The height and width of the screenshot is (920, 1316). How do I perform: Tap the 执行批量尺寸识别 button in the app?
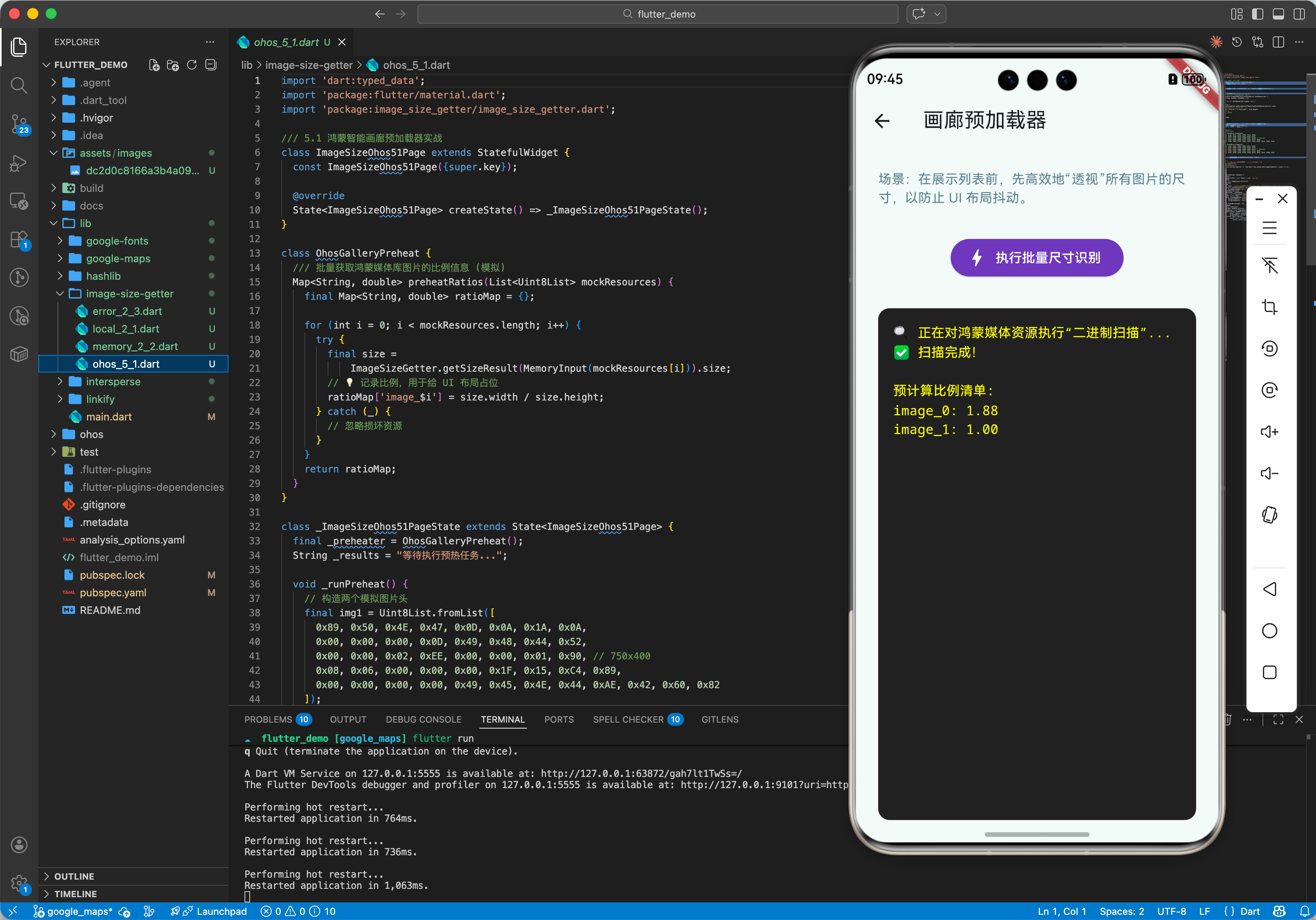1036,257
